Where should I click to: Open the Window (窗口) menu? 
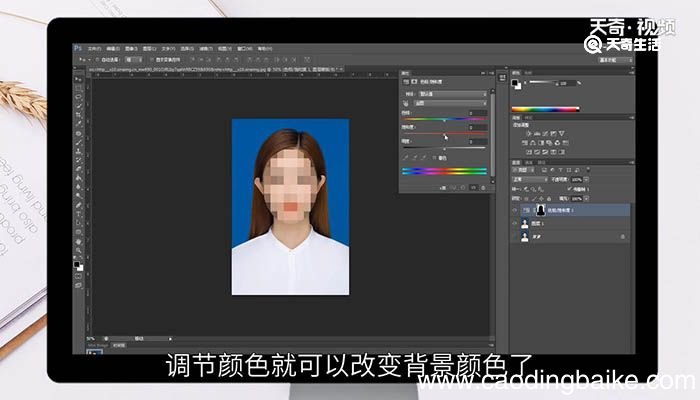coord(244,49)
